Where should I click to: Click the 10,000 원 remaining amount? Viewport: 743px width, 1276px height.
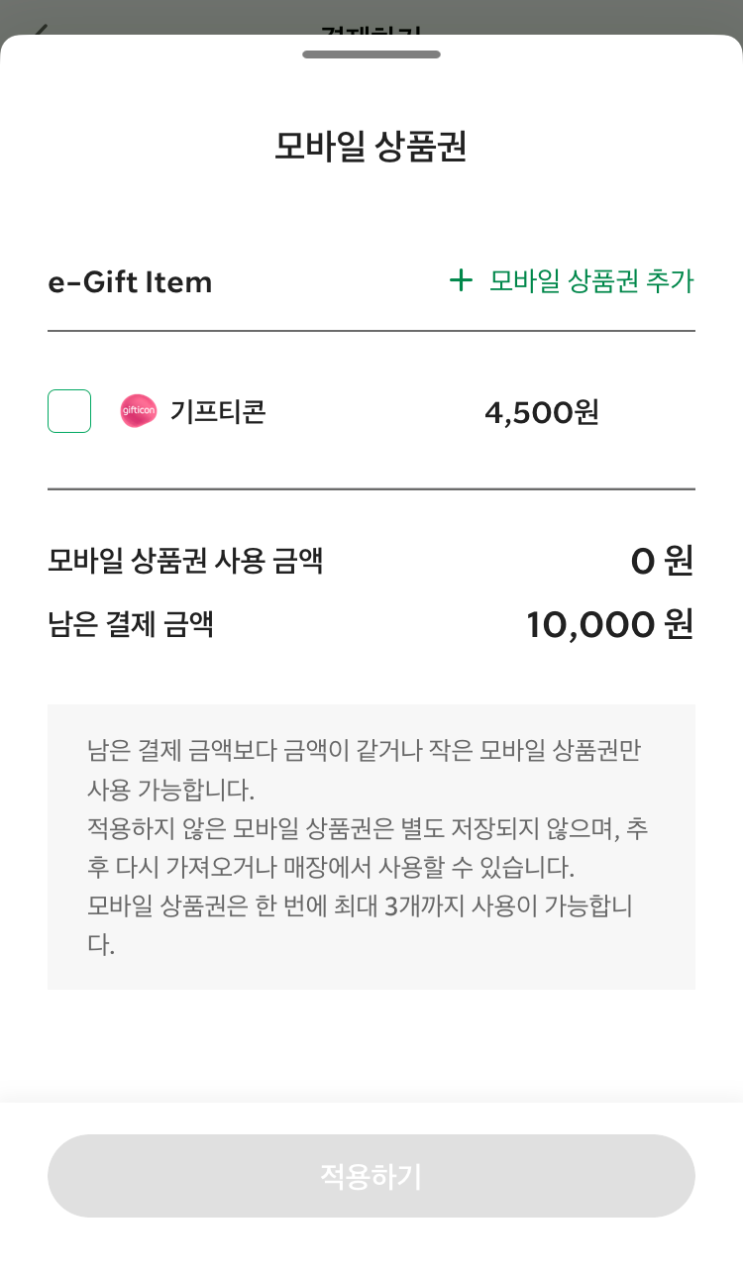[x=609, y=625]
